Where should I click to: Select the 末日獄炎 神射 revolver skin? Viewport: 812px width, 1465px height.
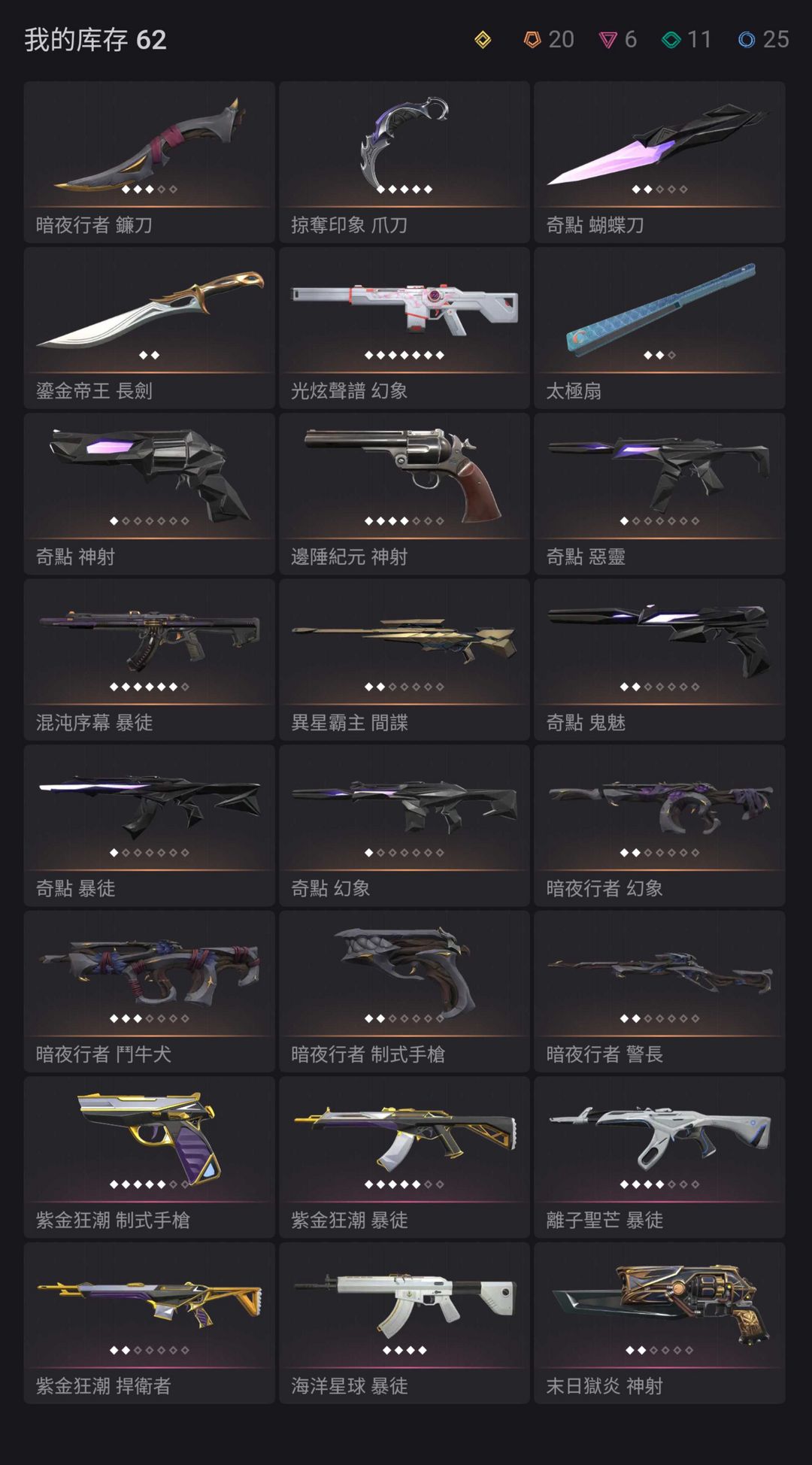(x=659, y=1323)
